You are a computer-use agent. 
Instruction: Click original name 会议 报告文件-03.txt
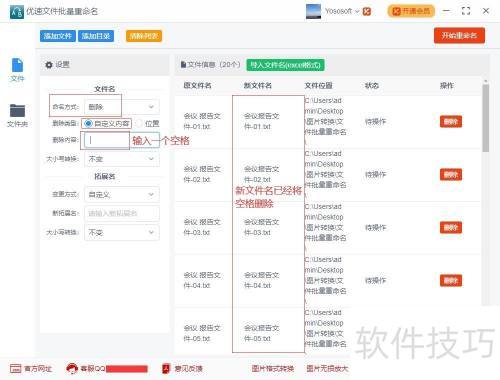pyautogui.click(x=202, y=227)
